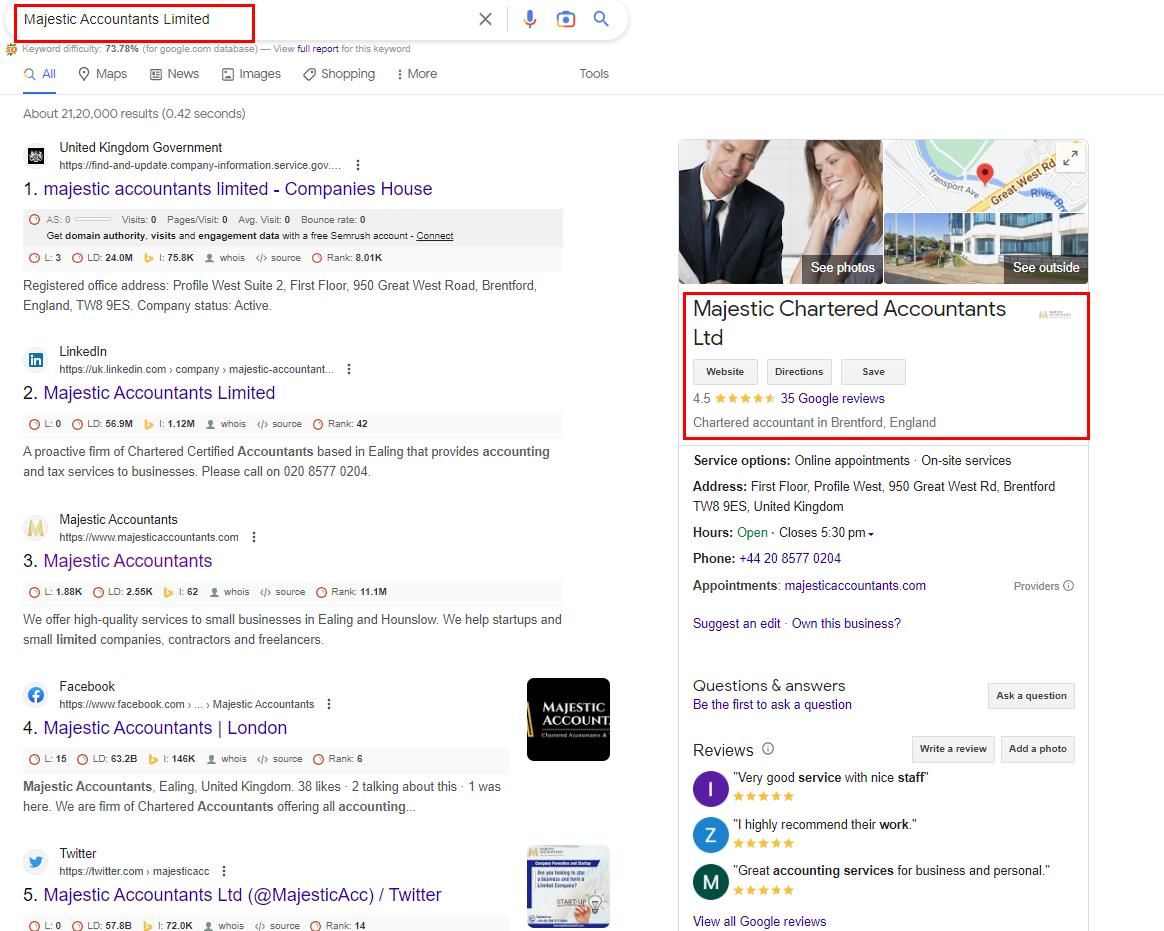Click the Website button in business panel
This screenshot has width=1164, height=931.
[x=725, y=372]
